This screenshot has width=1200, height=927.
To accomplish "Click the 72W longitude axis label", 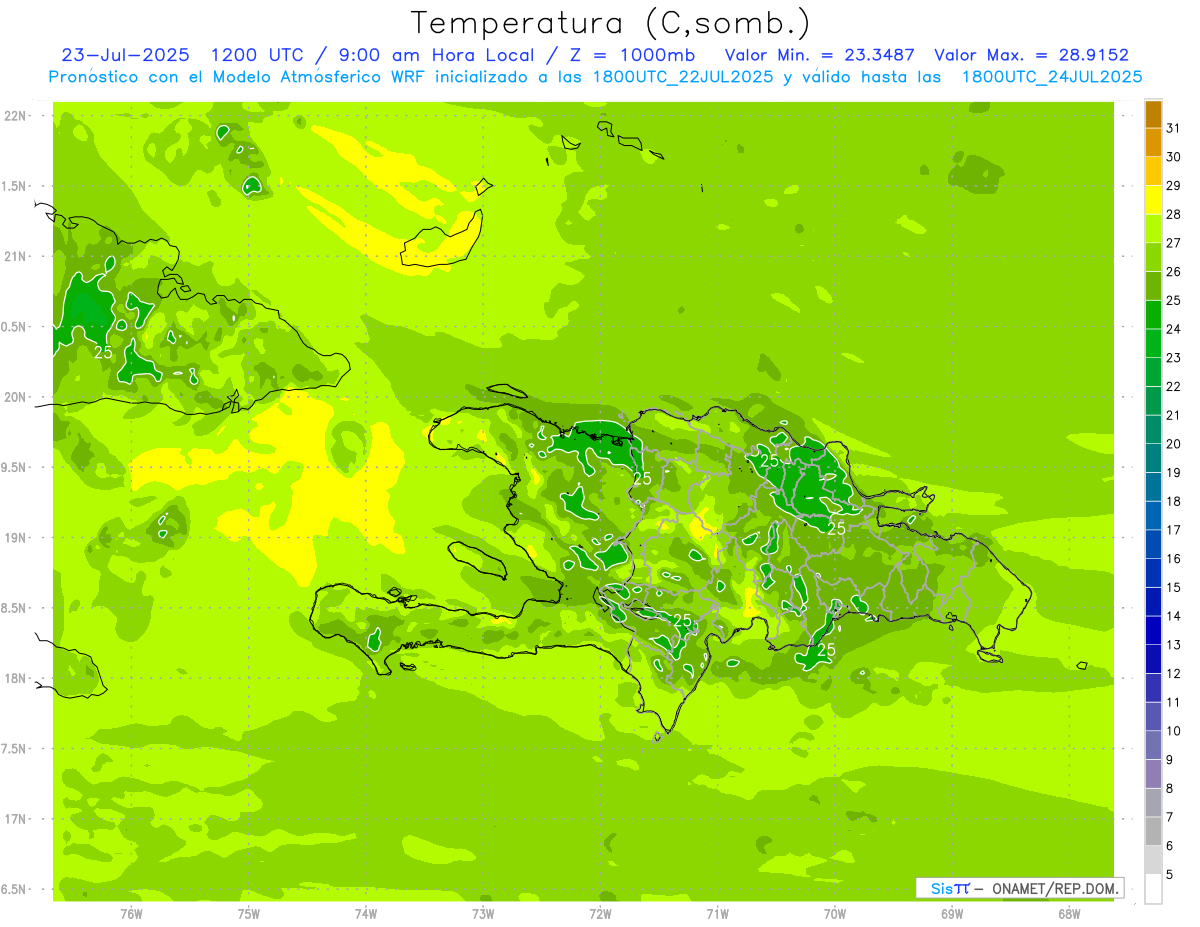I will tap(600, 913).
